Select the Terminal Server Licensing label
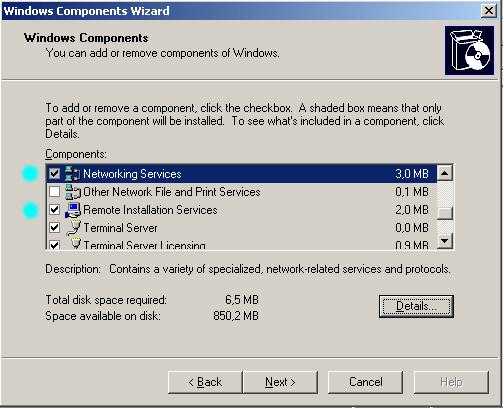Viewport: 503px width, 408px height. 144,245
